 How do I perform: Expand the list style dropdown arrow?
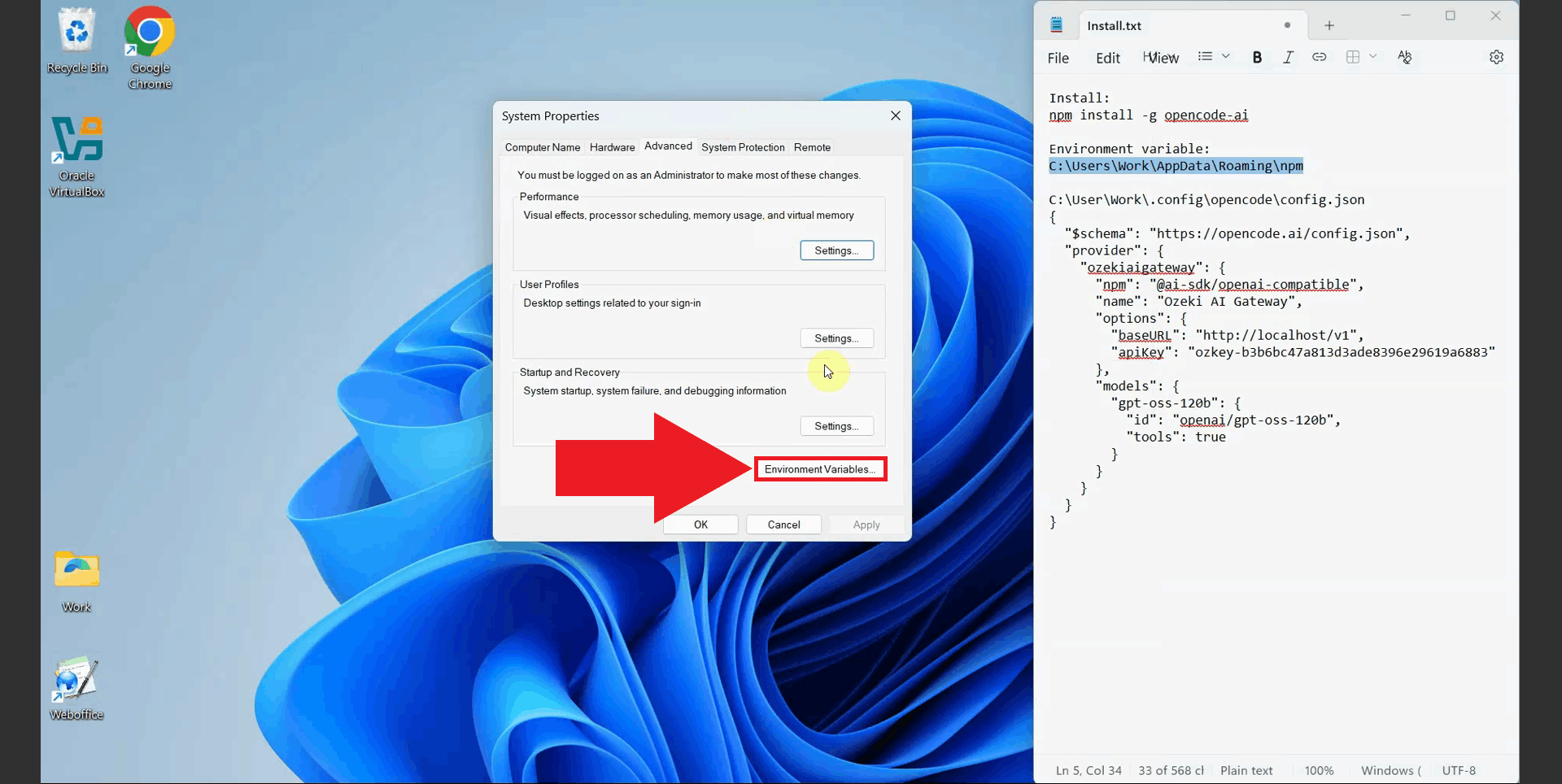(1224, 56)
